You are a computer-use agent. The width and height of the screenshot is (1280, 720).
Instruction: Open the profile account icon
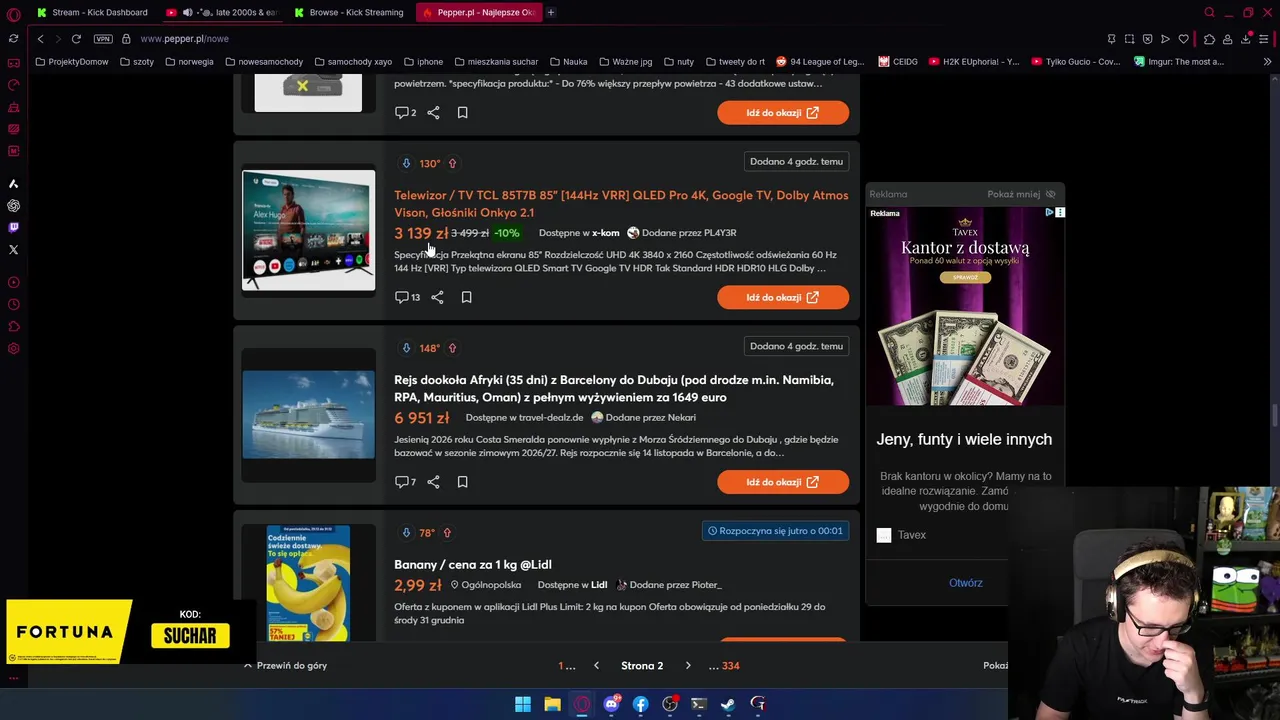[1227, 38]
